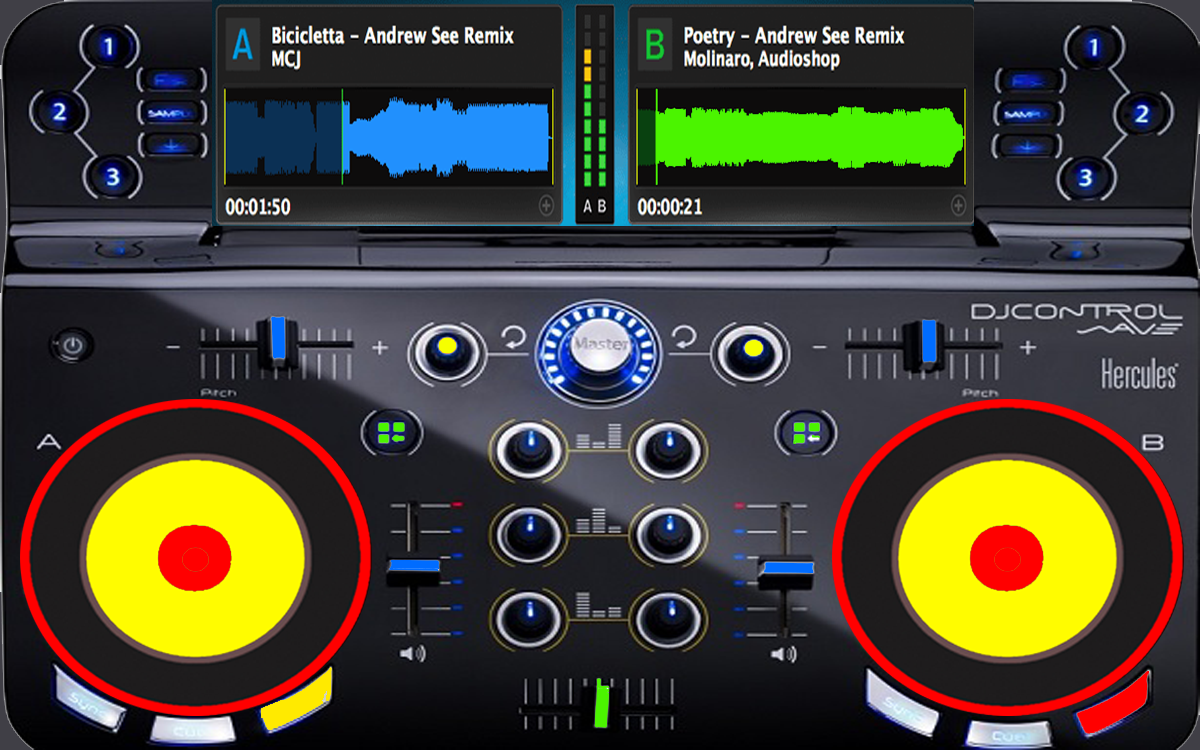The image size is (1200, 750).
Task: Tap hot cue pad 2 on deck A
Action: pos(59,112)
